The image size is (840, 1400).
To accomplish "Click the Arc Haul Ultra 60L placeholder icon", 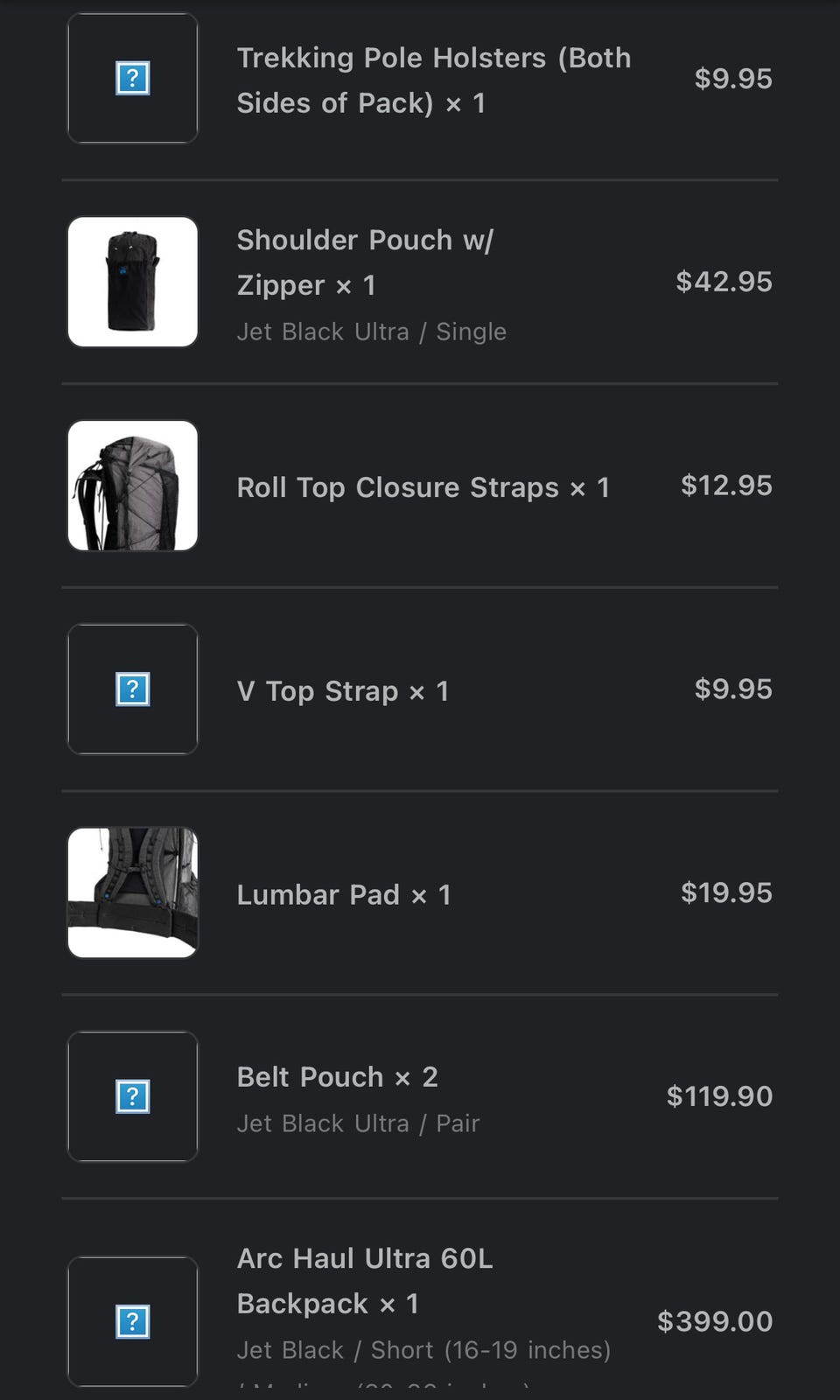I will pyautogui.click(x=133, y=1321).
